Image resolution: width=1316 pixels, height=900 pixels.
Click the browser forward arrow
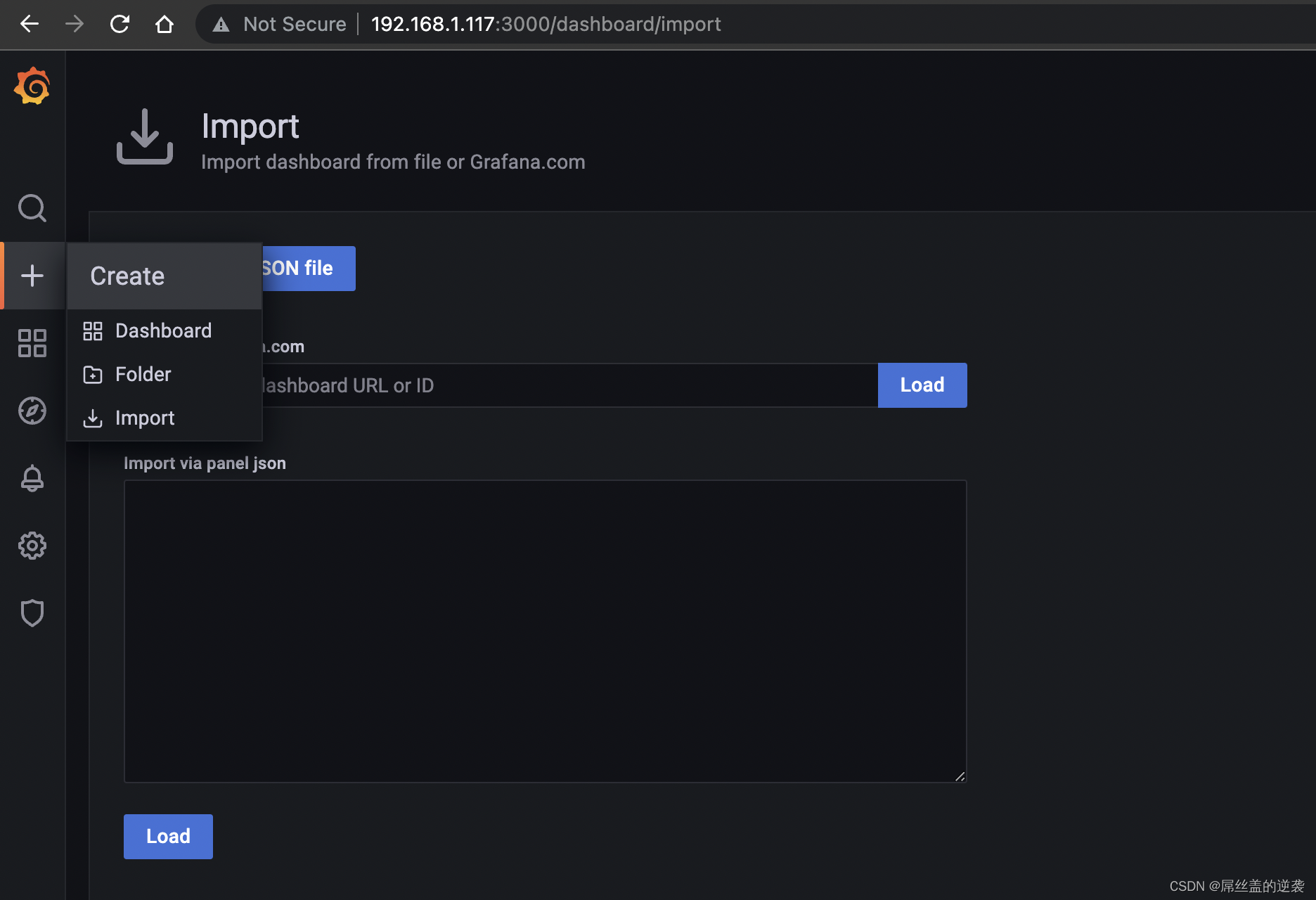click(x=75, y=24)
